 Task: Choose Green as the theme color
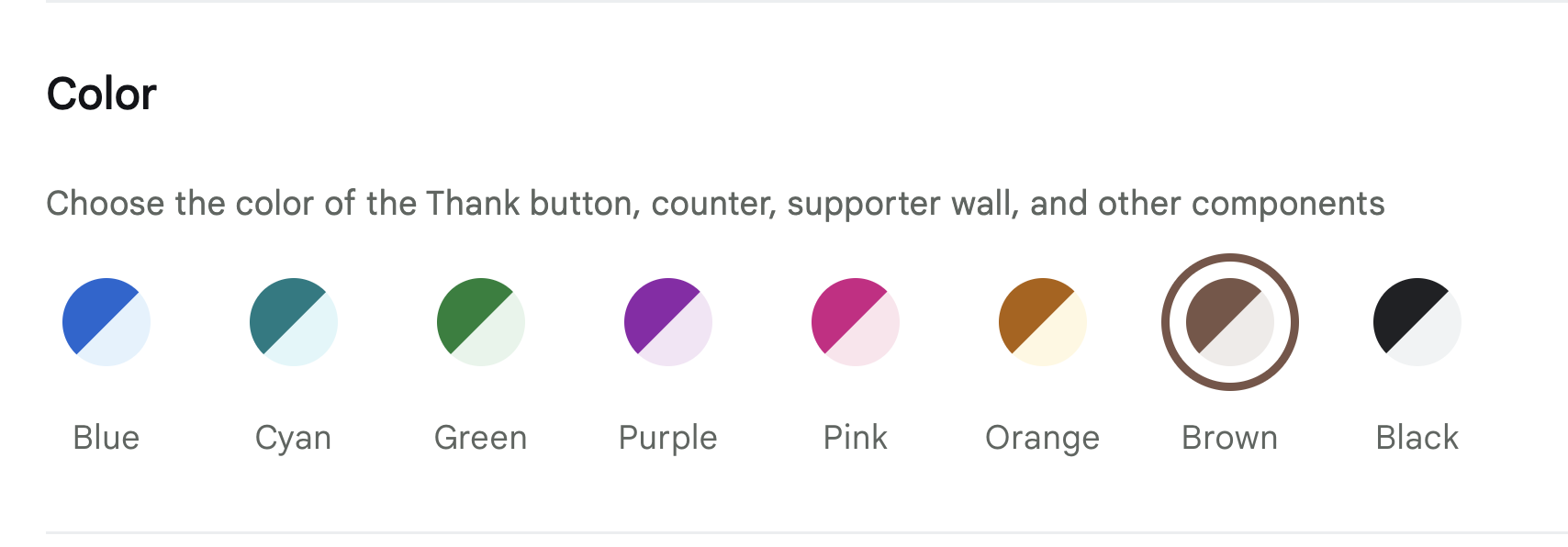point(480,321)
